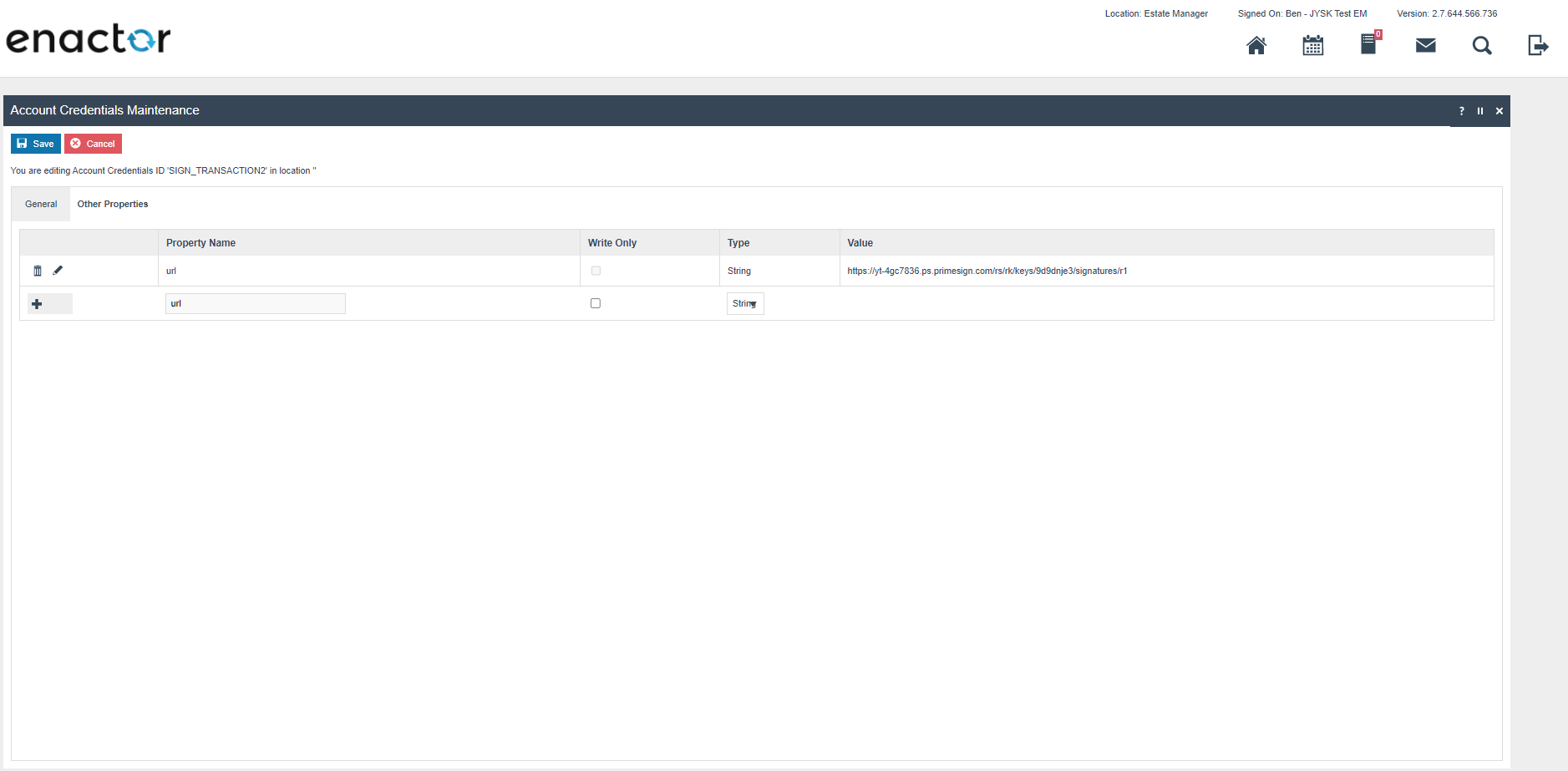Click the Property Name input field
The width and height of the screenshot is (1568, 771).
pyautogui.click(x=255, y=303)
